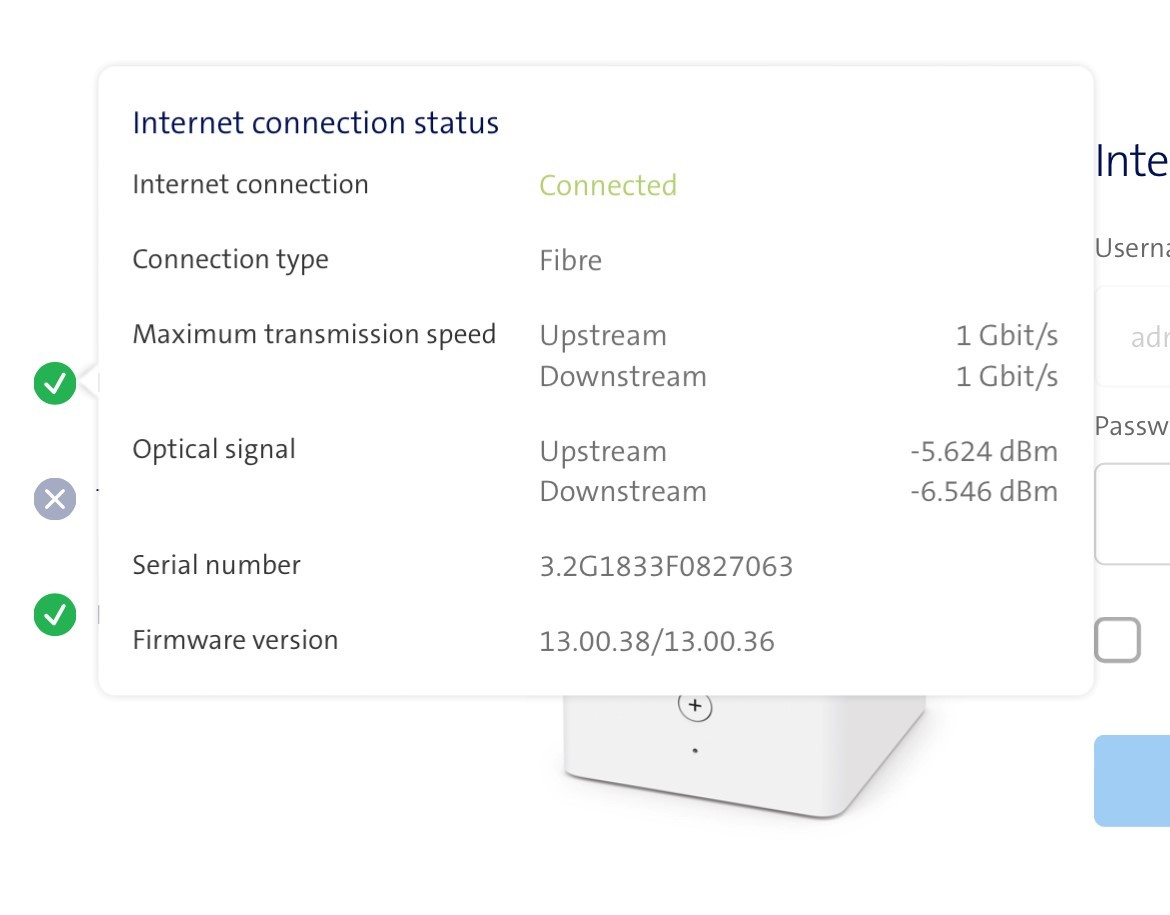Viewport: 1170px width, 915px height.
Task: Click the grey X status icon
Action: click(x=55, y=498)
